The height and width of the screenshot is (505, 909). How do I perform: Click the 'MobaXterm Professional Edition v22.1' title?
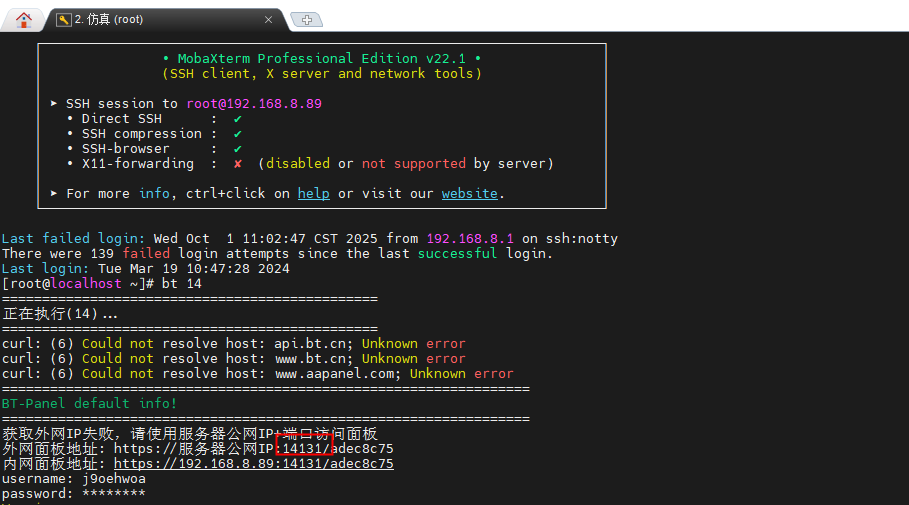[x=322, y=59]
